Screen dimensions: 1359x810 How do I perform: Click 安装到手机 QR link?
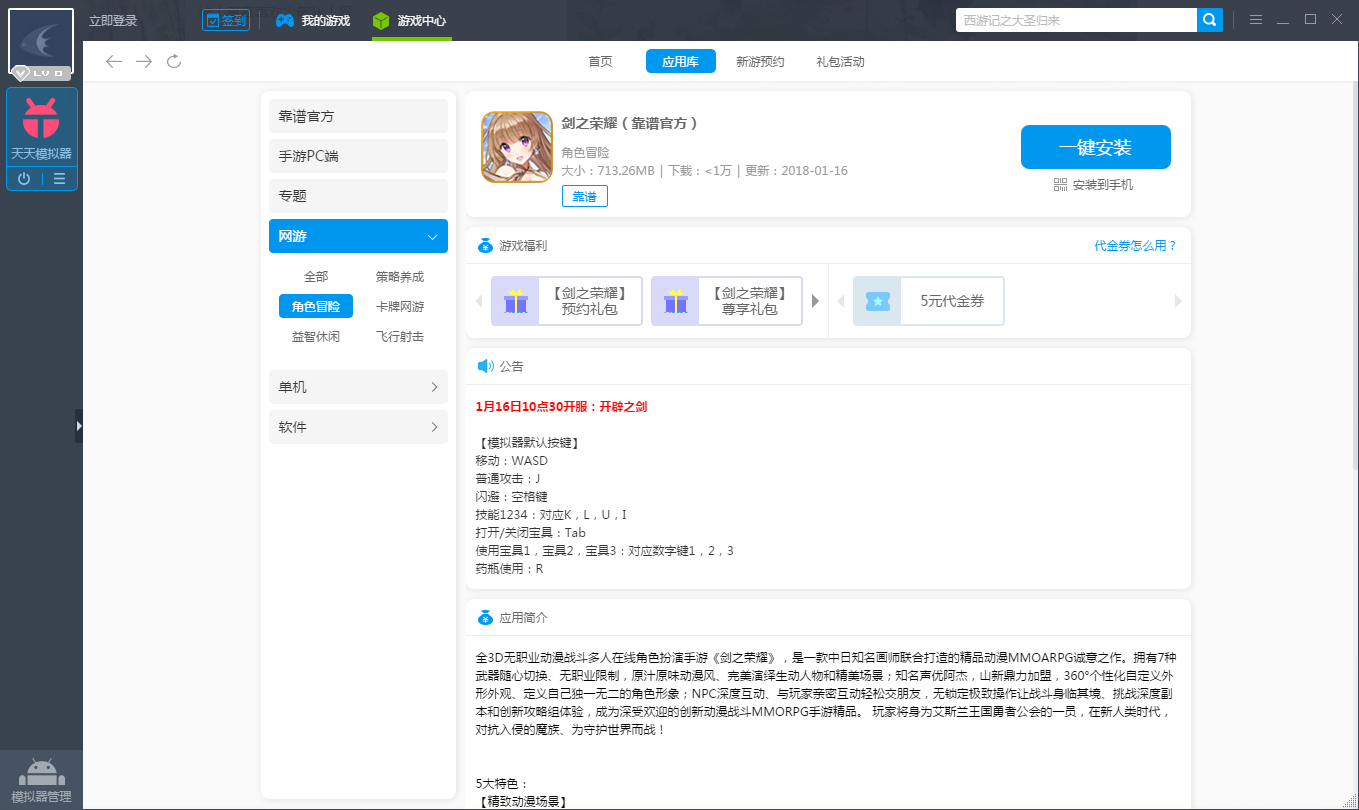[x=1094, y=185]
